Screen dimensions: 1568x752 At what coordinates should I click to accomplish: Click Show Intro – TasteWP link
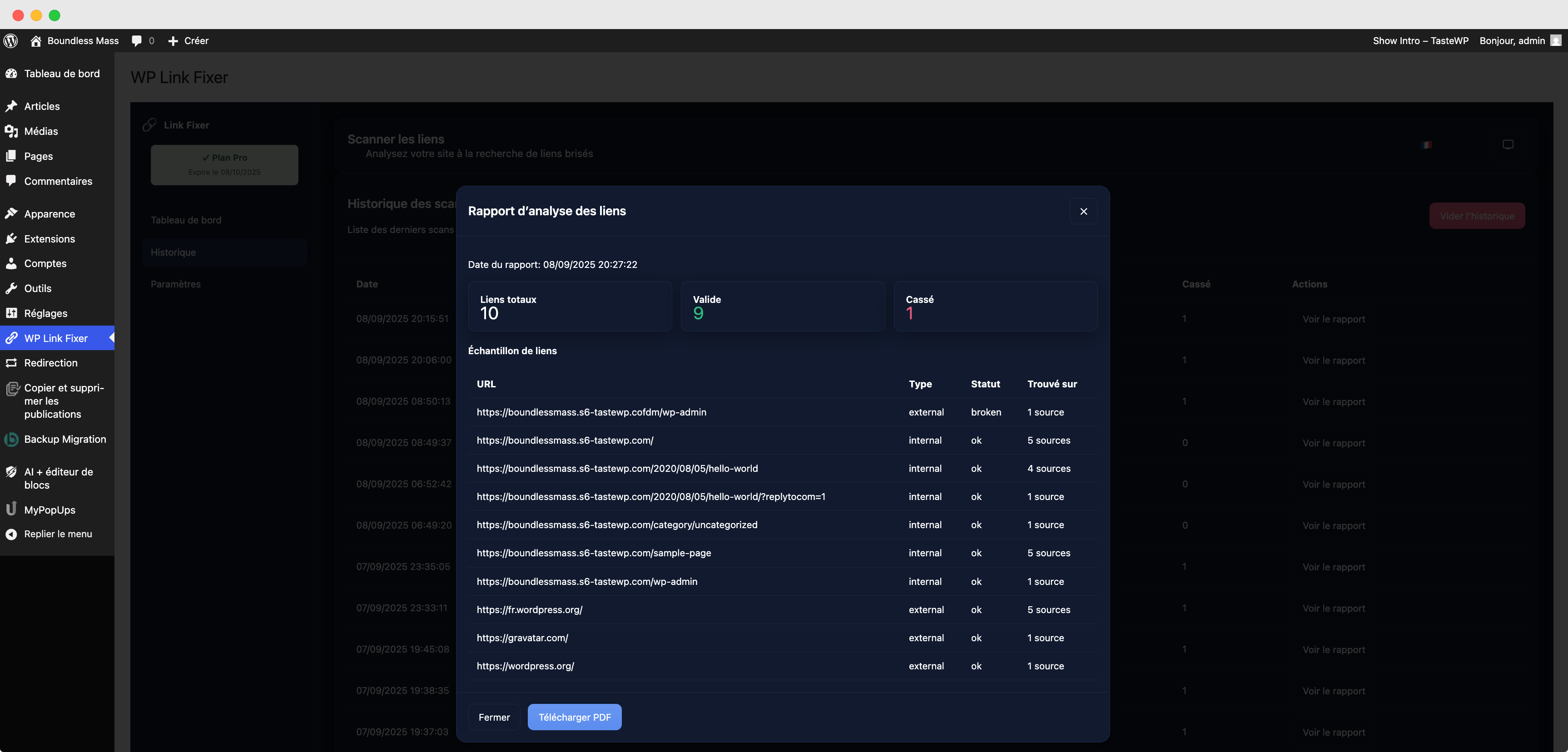coord(1420,41)
